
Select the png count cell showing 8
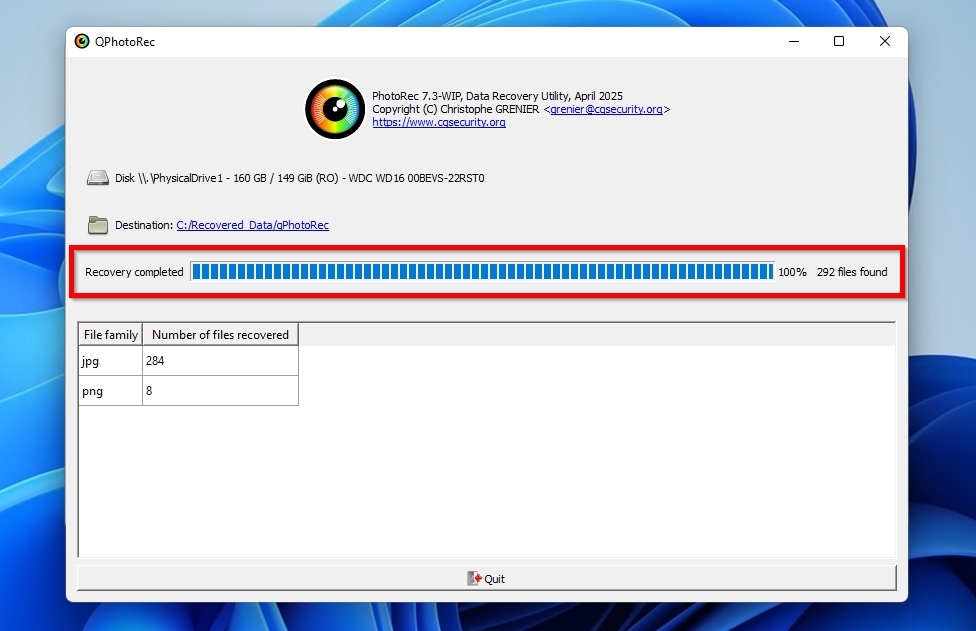click(x=220, y=391)
